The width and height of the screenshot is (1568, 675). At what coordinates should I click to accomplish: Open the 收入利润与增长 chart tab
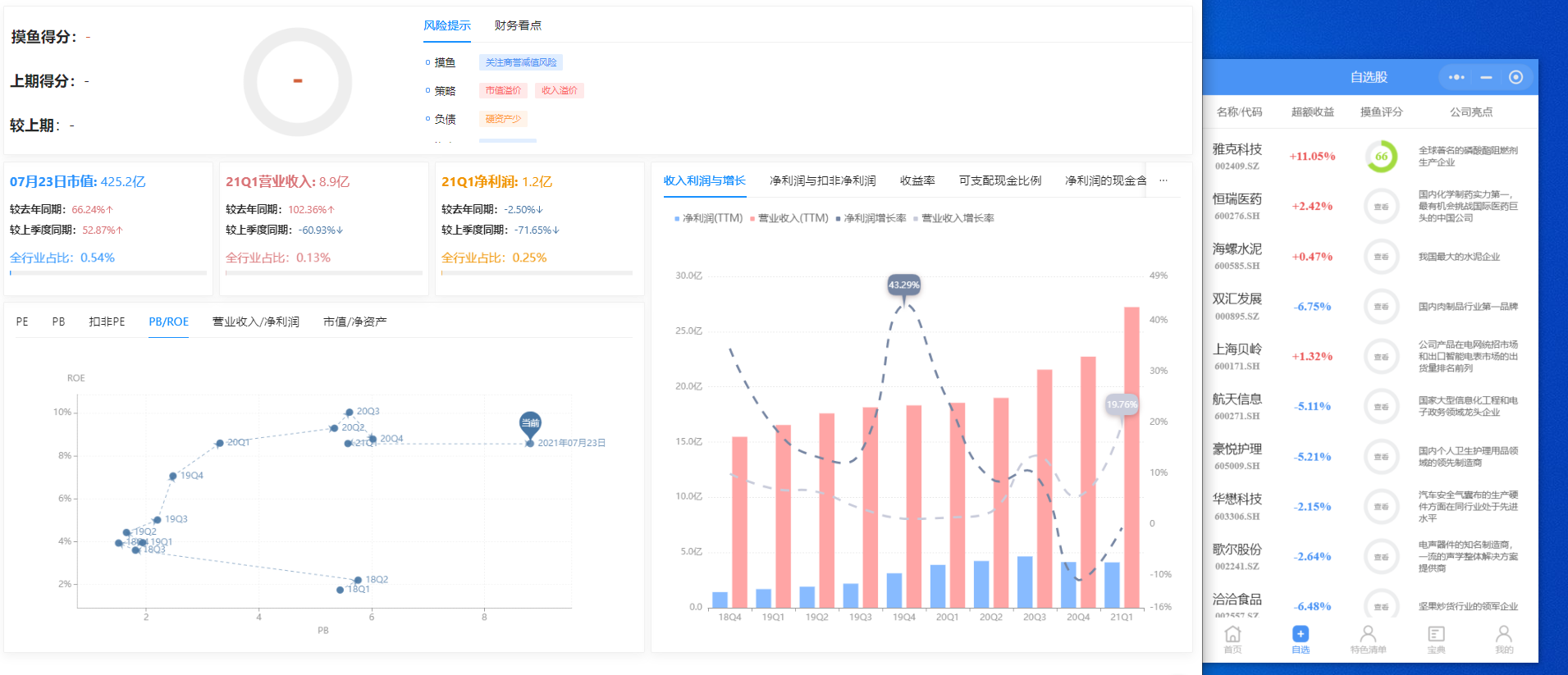pyautogui.click(x=705, y=180)
